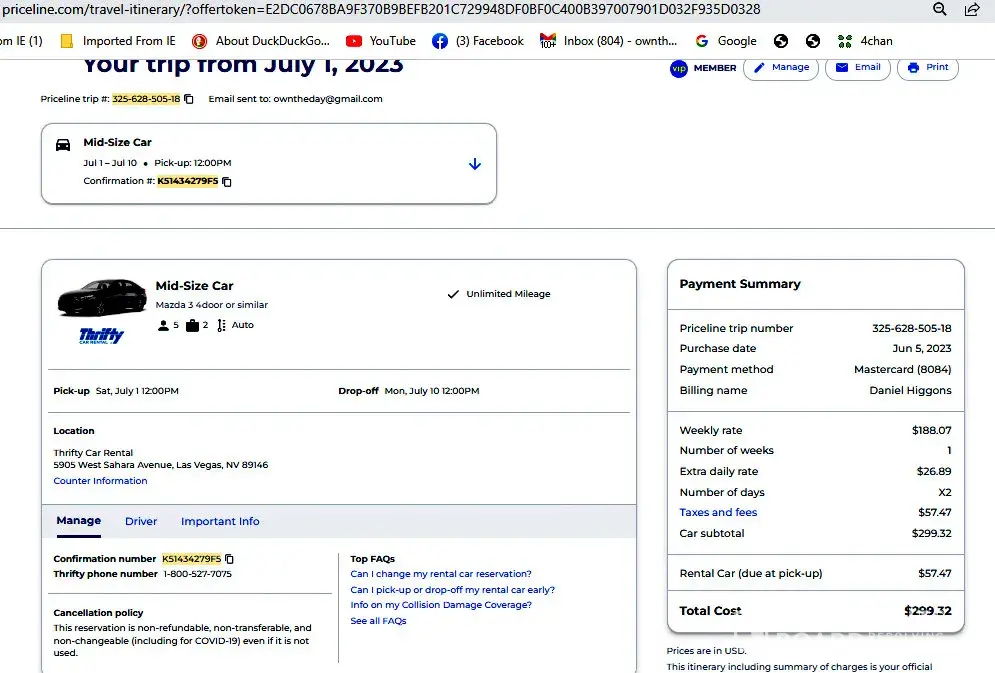995x673 pixels.
Task: Click the Email itinerary button
Action: [858, 67]
